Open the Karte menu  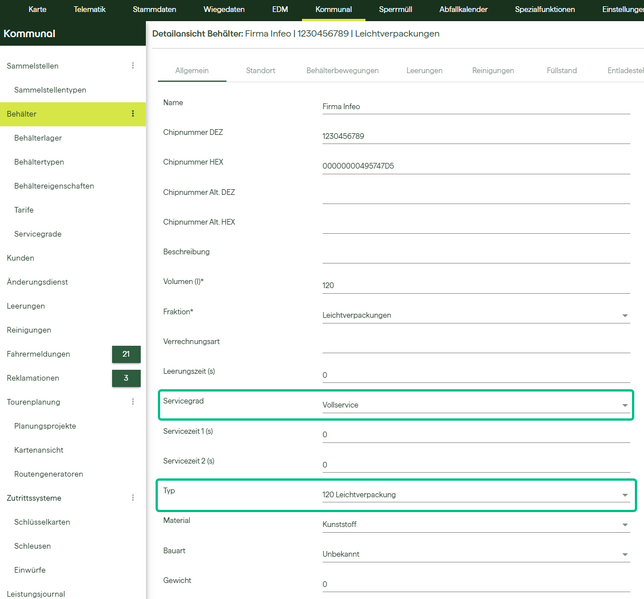pos(37,9)
